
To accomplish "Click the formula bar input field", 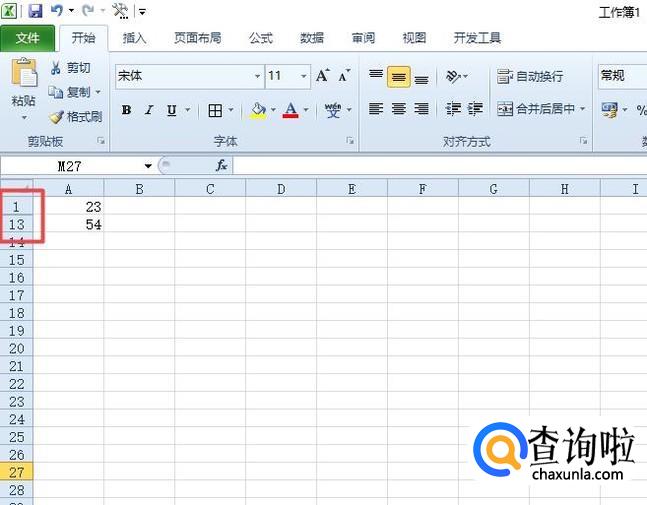I will pos(440,166).
